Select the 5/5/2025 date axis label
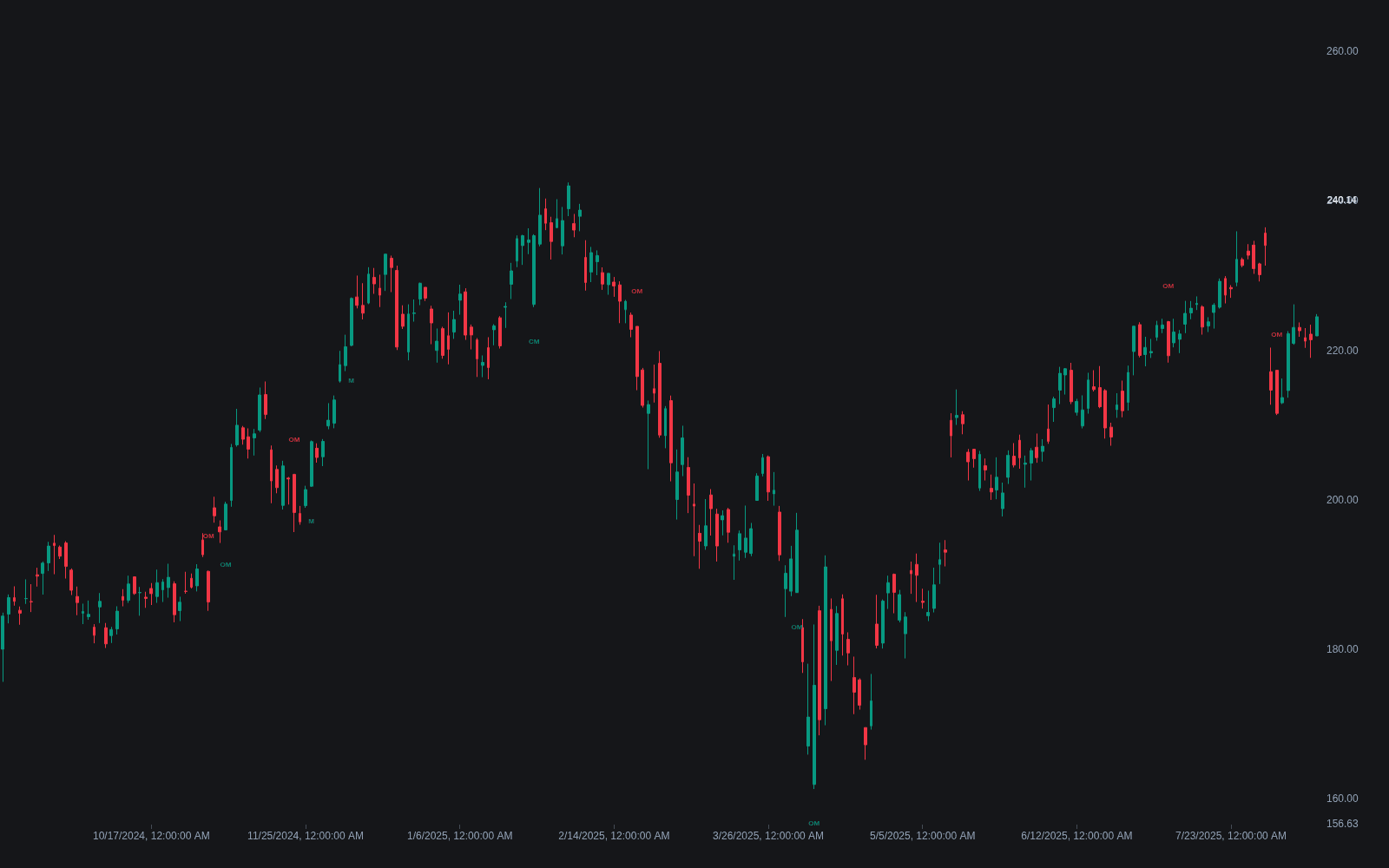 point(923,836)
